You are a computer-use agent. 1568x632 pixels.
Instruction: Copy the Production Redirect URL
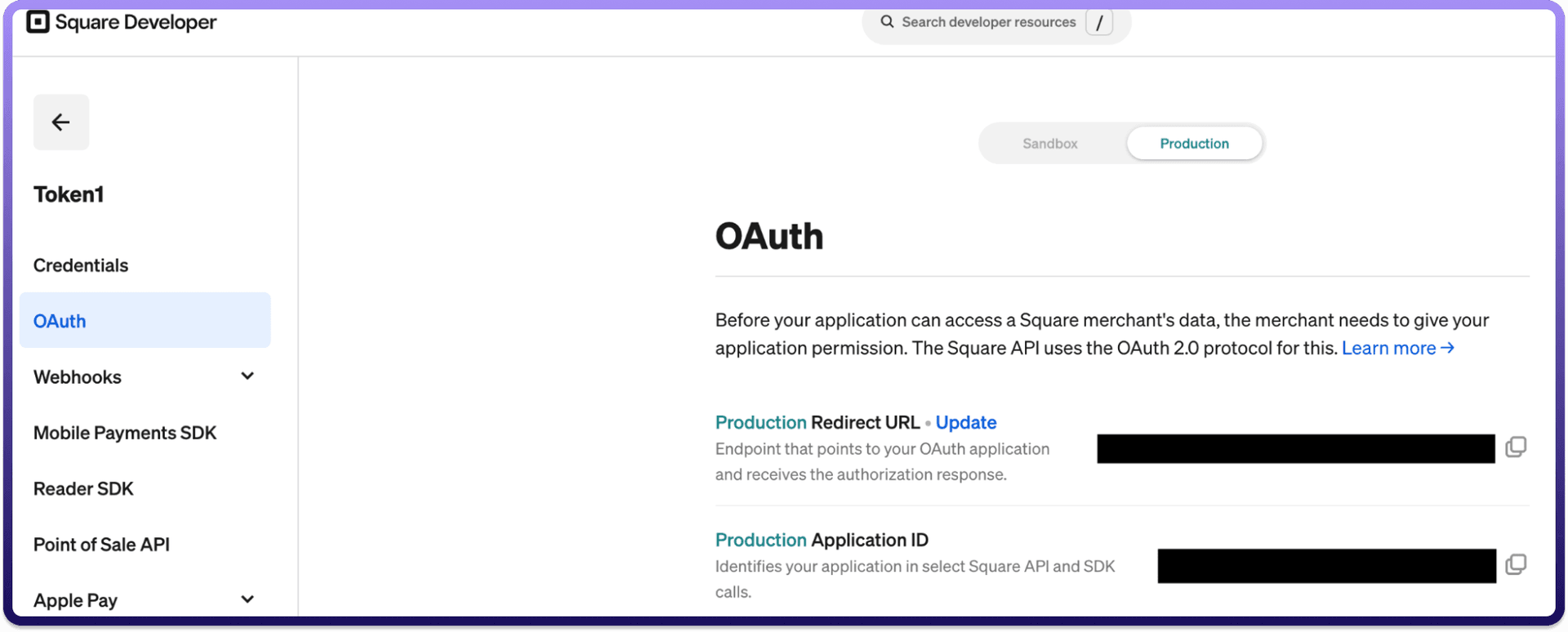(x=1516, y=447)
